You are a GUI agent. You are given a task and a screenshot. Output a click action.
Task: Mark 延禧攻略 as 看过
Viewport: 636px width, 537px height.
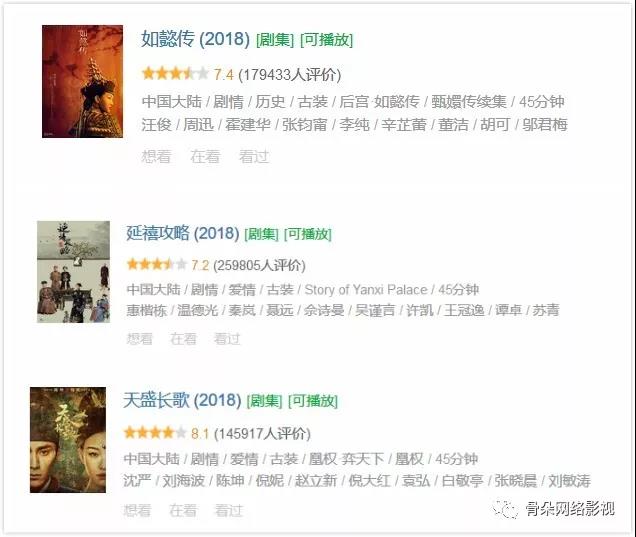227,339
